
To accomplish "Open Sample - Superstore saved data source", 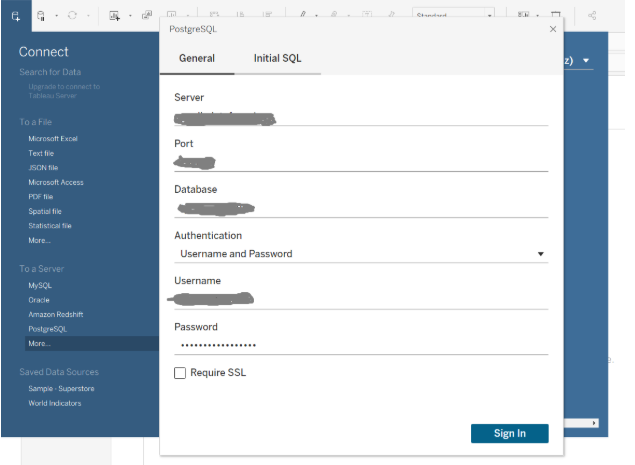I will (61, 388).
